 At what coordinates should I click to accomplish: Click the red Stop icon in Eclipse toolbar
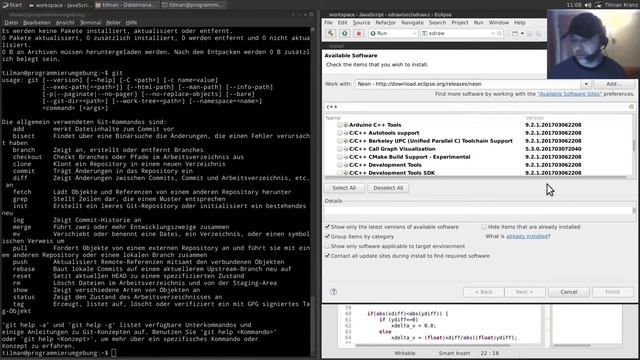[x=359, y=33]
